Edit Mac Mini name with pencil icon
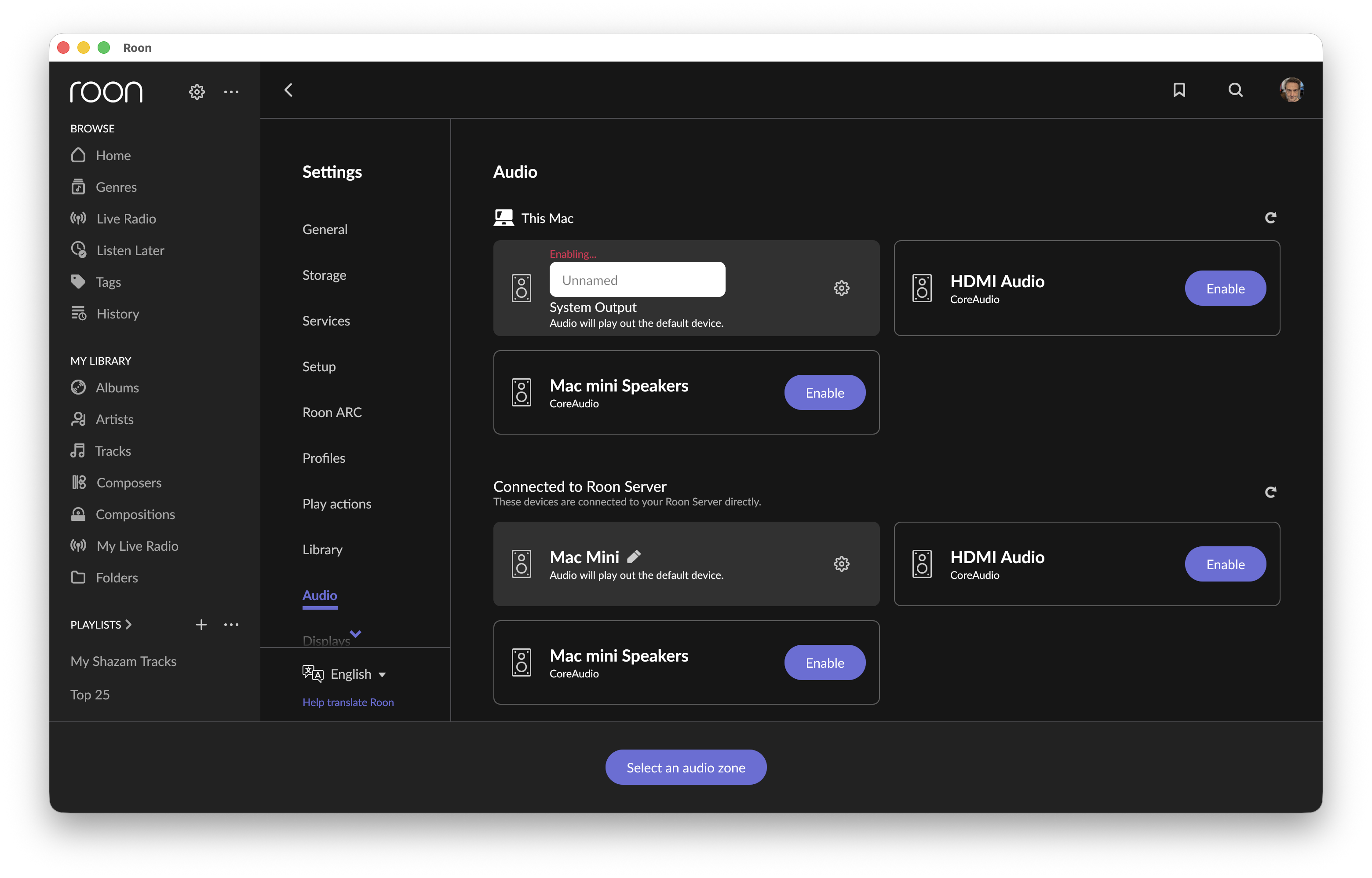The width and height of the screenshot is (1372, 878). click(634, 556)
